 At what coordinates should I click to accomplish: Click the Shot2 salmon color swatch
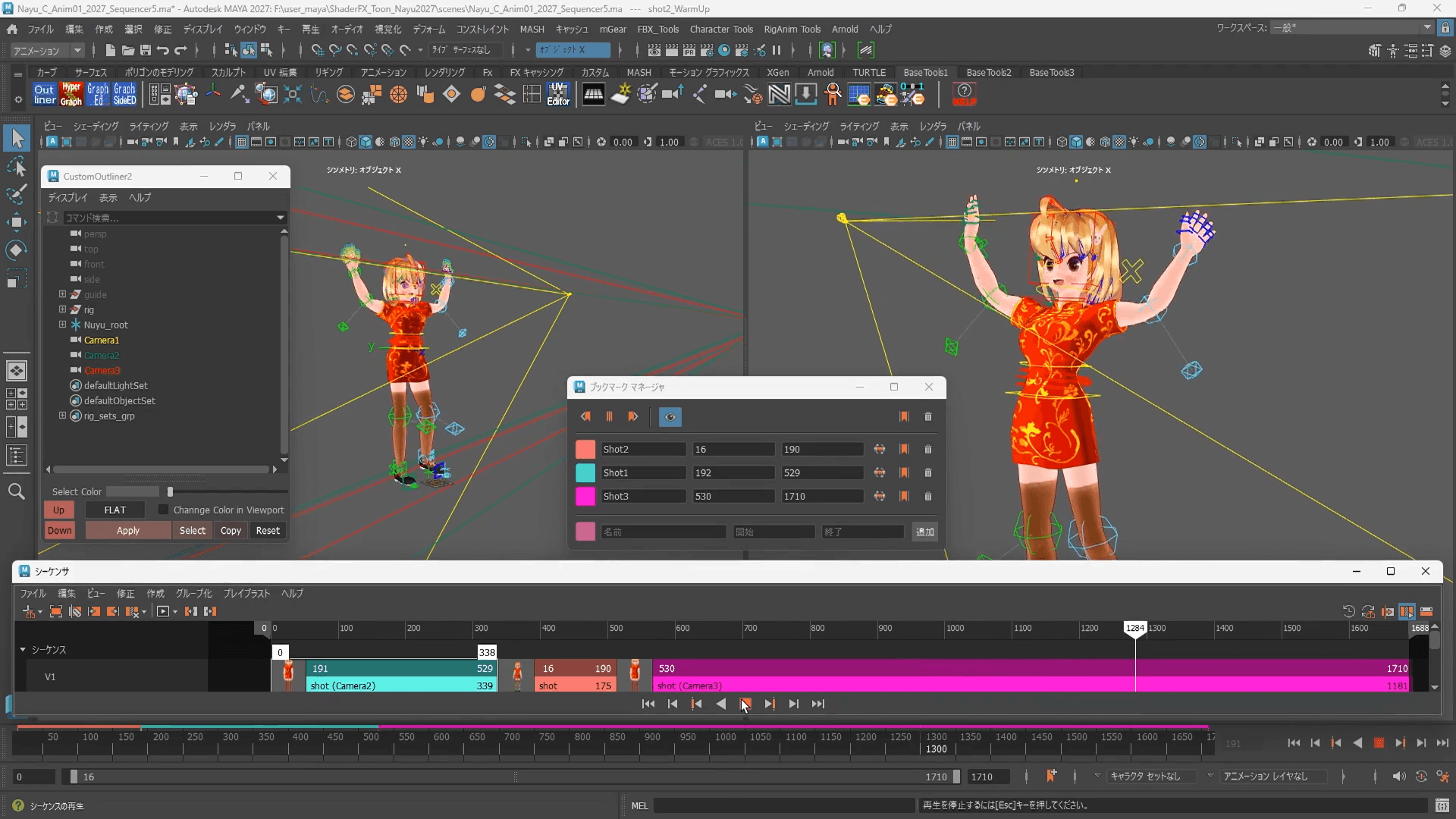[585, 449]
